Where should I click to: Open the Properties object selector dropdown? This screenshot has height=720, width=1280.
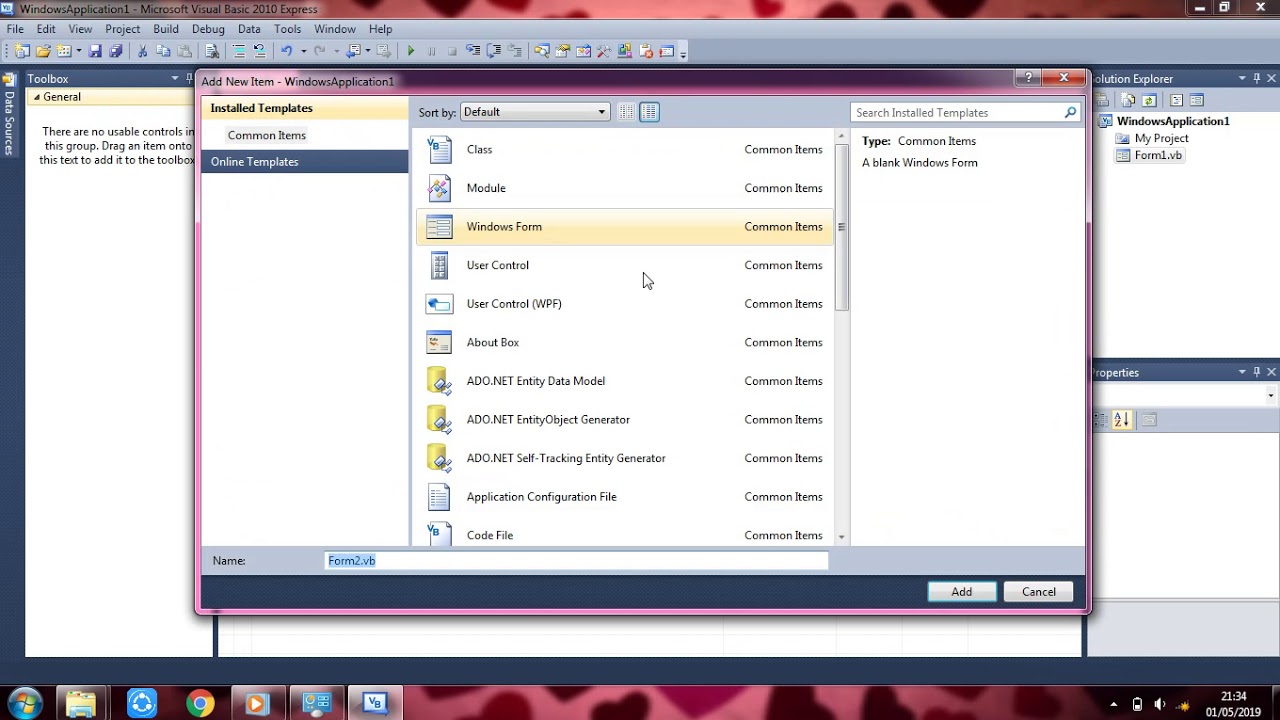coord(1271,395)
